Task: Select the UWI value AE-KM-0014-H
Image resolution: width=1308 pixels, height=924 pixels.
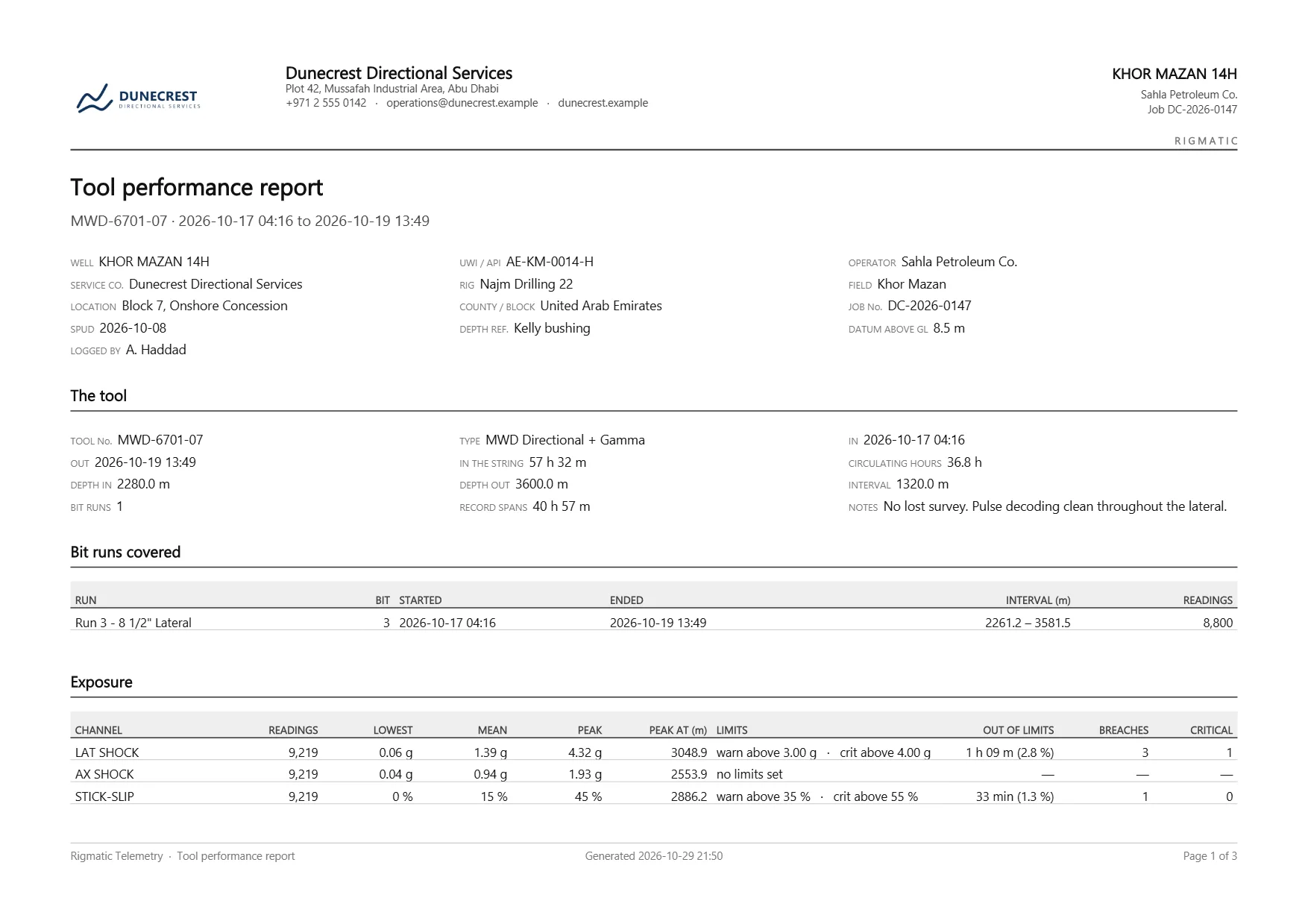Action: (x=550, y=262)
